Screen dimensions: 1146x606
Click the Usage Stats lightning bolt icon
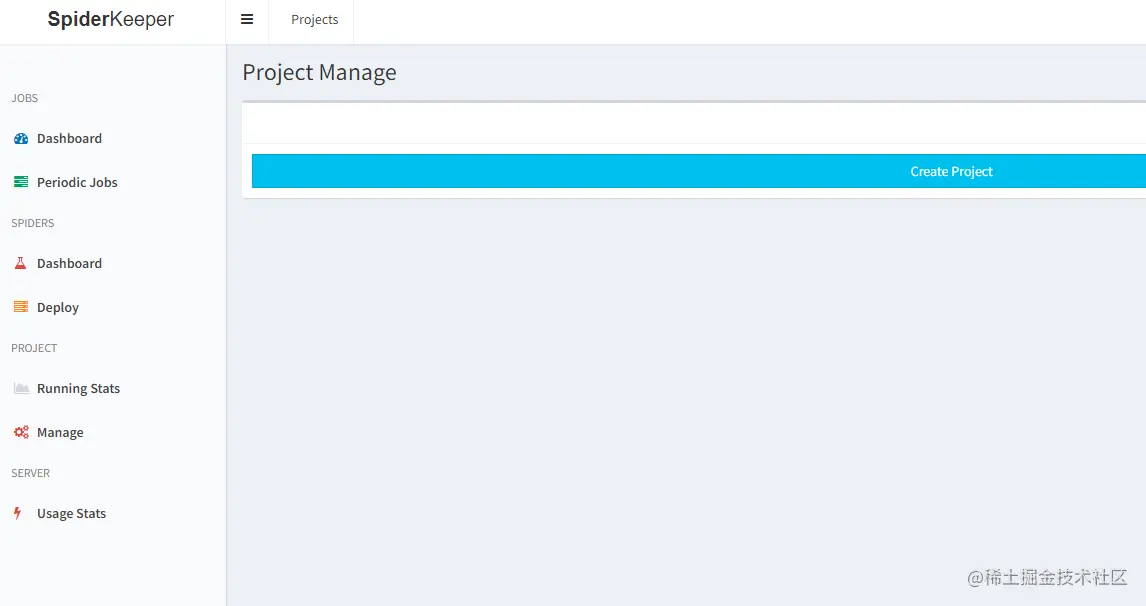18,513
